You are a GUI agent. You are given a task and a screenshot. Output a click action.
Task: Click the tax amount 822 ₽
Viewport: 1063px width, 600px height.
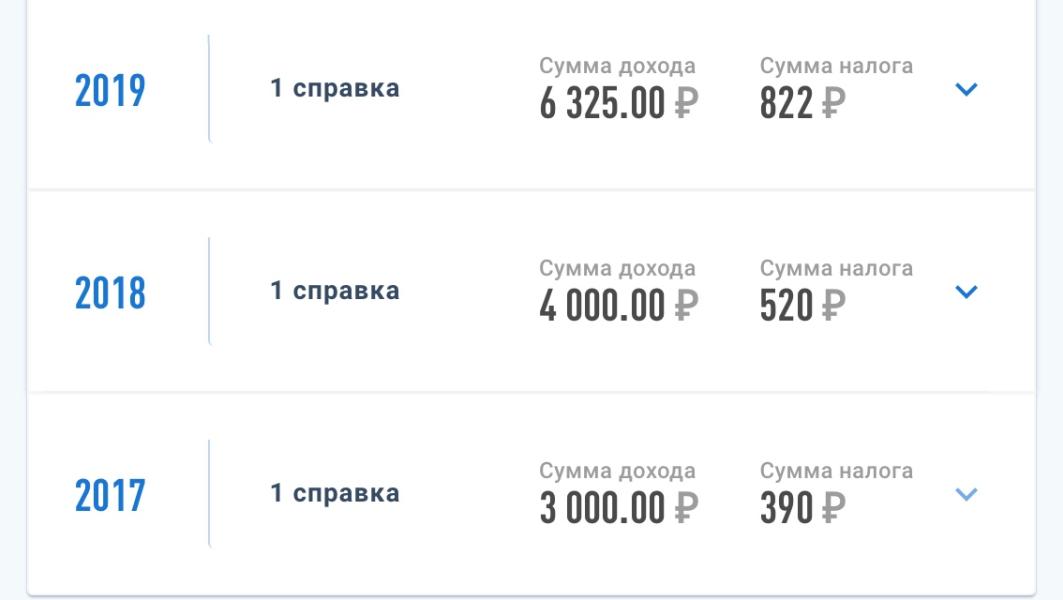point(802,103)
